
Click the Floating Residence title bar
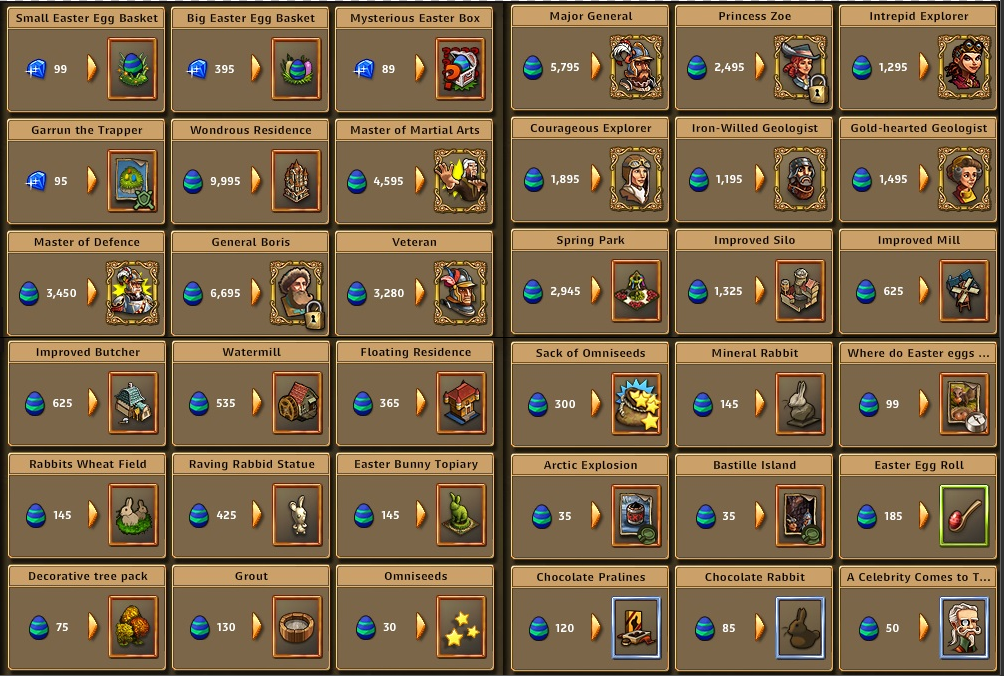pos(416,352)
